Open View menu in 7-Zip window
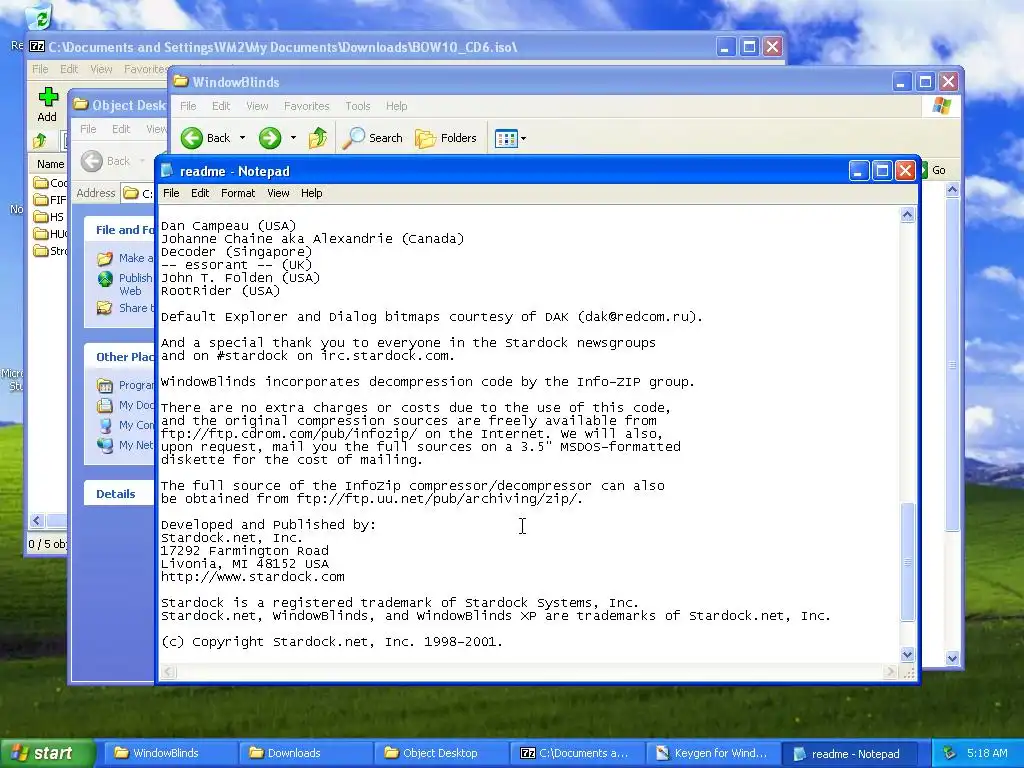 tap(101, 69)
